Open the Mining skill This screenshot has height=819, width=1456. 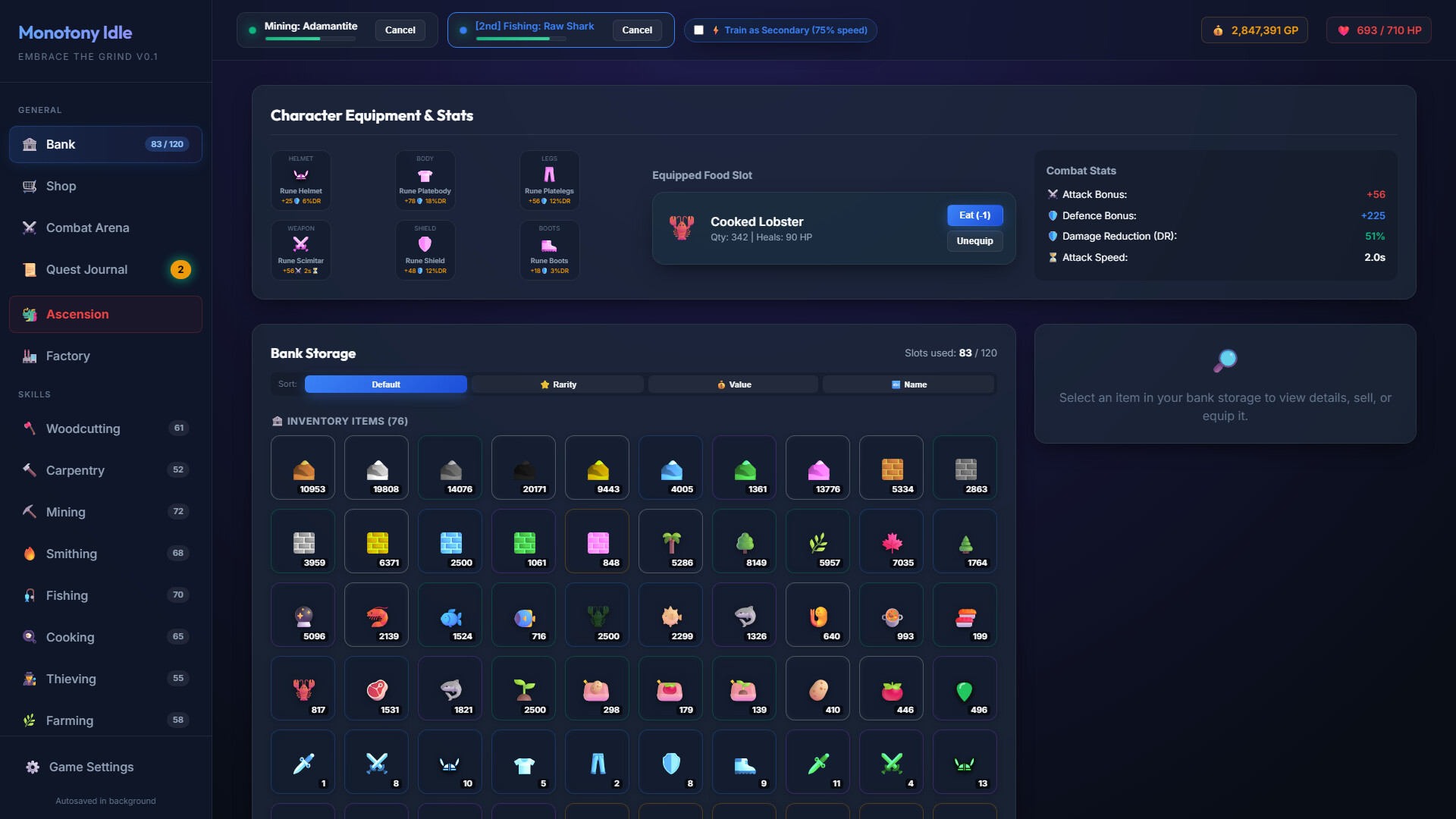105,512
